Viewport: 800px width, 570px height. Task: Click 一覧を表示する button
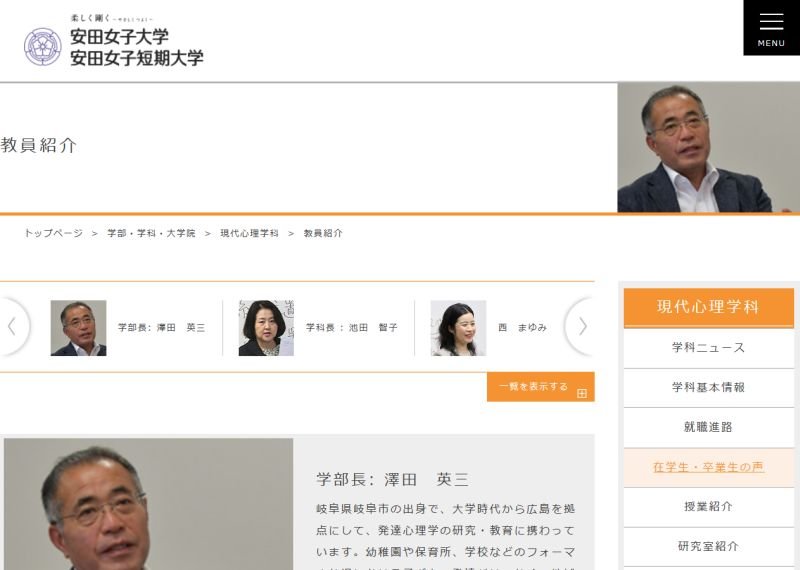click(541, 387)
